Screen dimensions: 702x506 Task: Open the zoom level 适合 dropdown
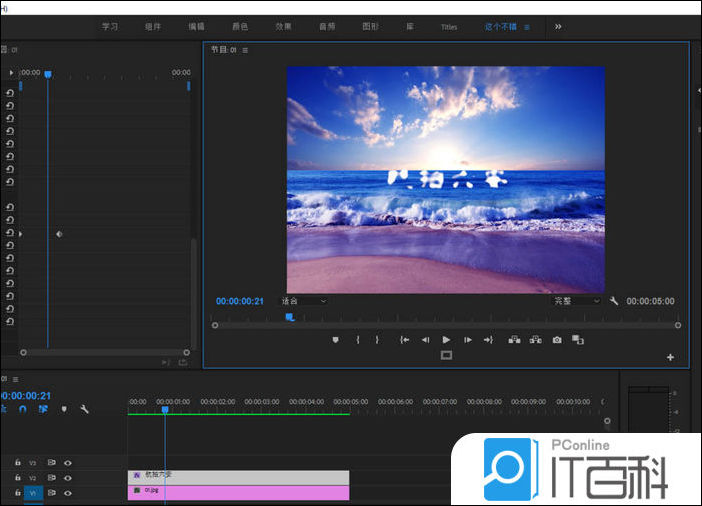304,301
